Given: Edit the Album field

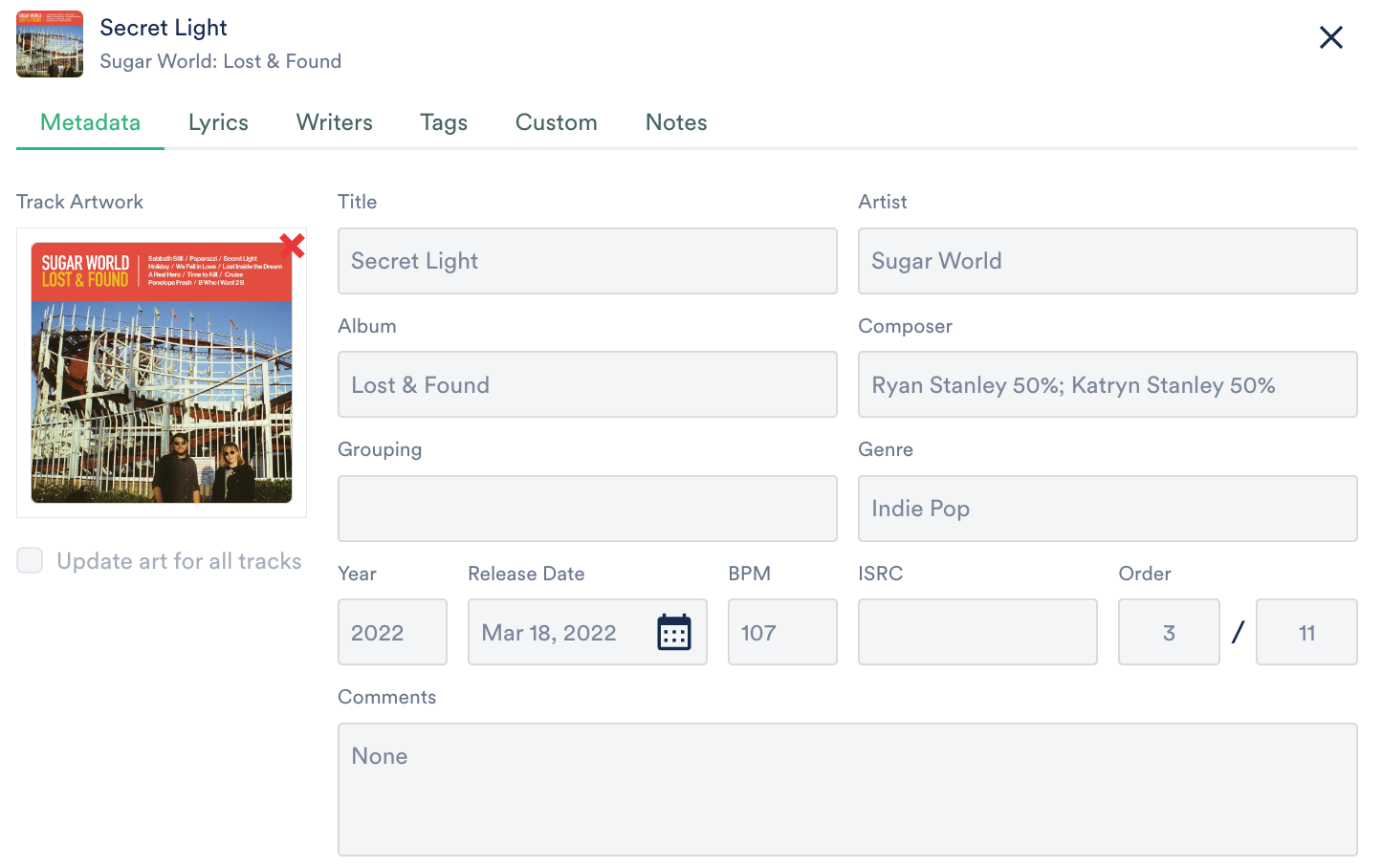Looking at the screenshot, I should (587, 384).
